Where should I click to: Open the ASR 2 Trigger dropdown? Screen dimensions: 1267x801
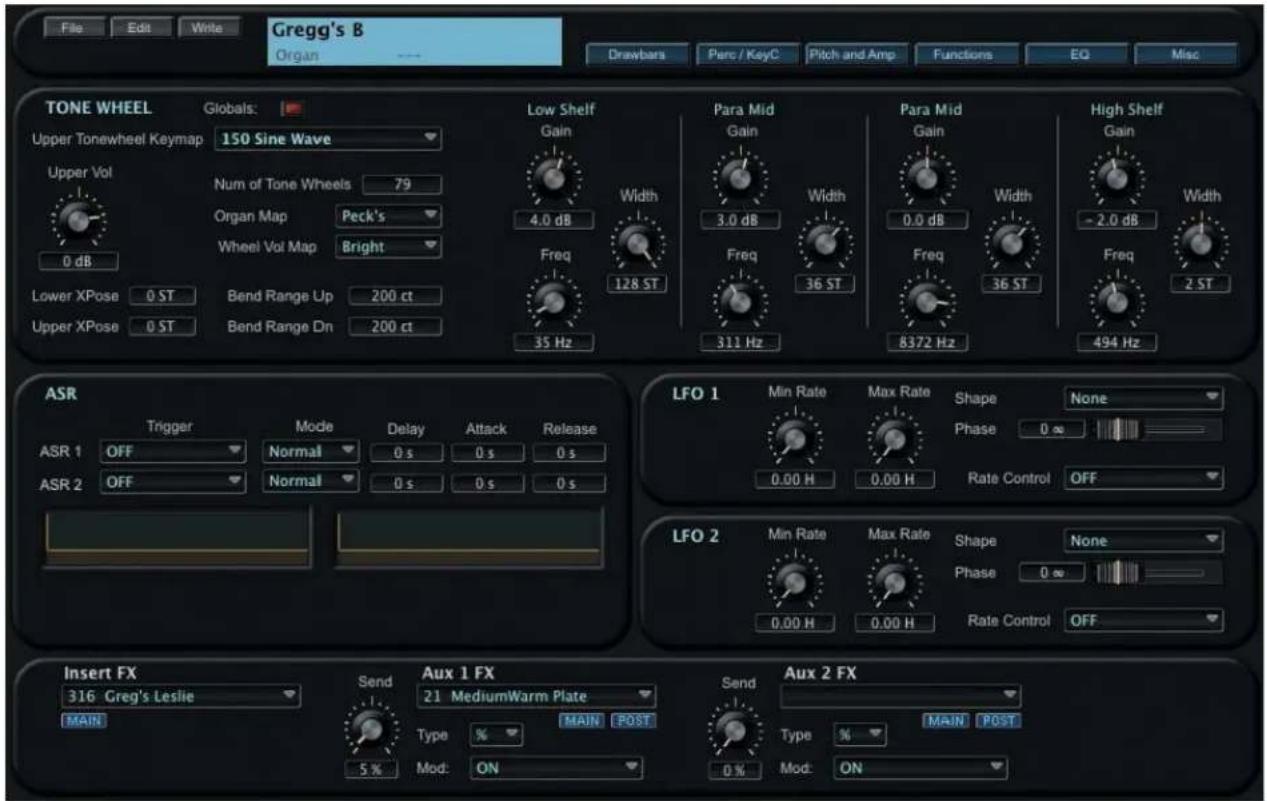point(174,482)
